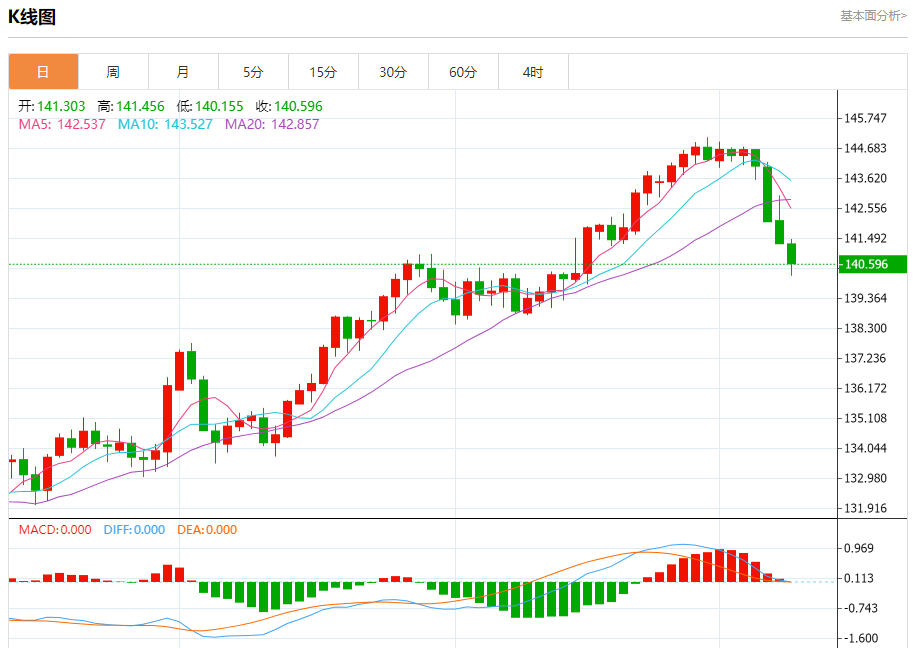Click the latest green candlestick

[x=791, y=254]
